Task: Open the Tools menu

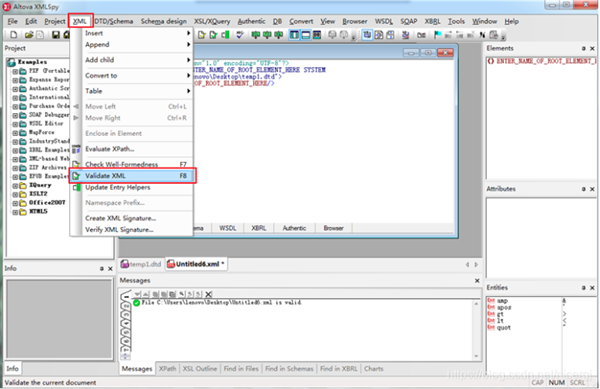Action: (456, 21)
